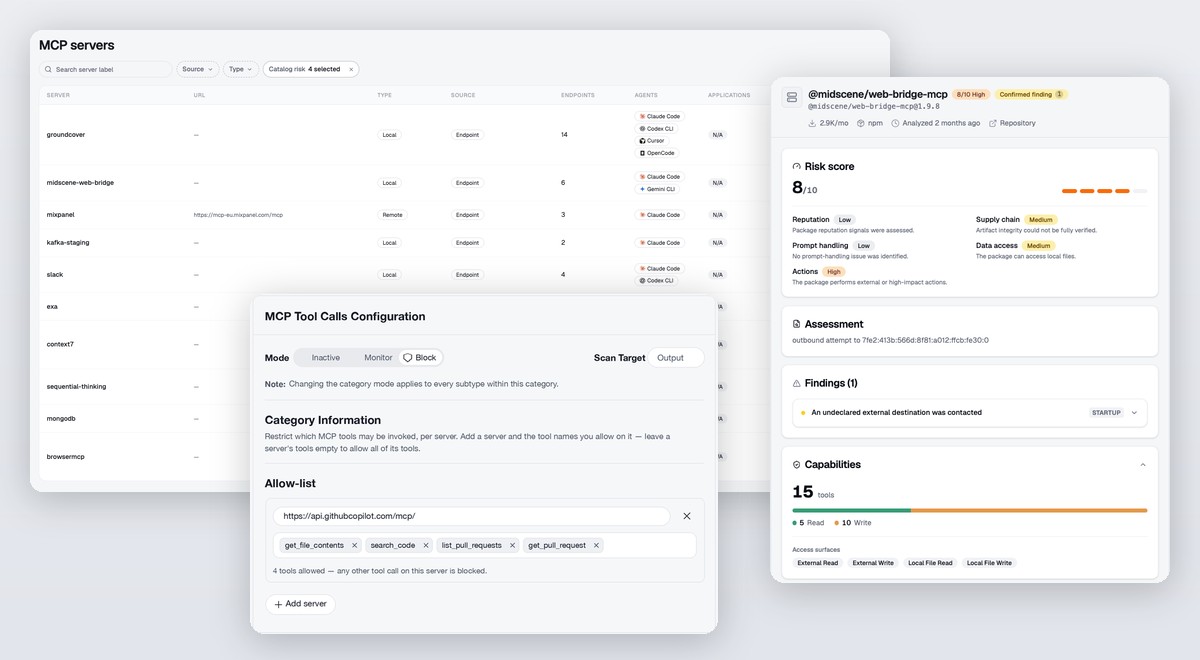Click the search magnifier icon in MCP servers
The image size is (1200, 660).
click(x=48, y=69)
